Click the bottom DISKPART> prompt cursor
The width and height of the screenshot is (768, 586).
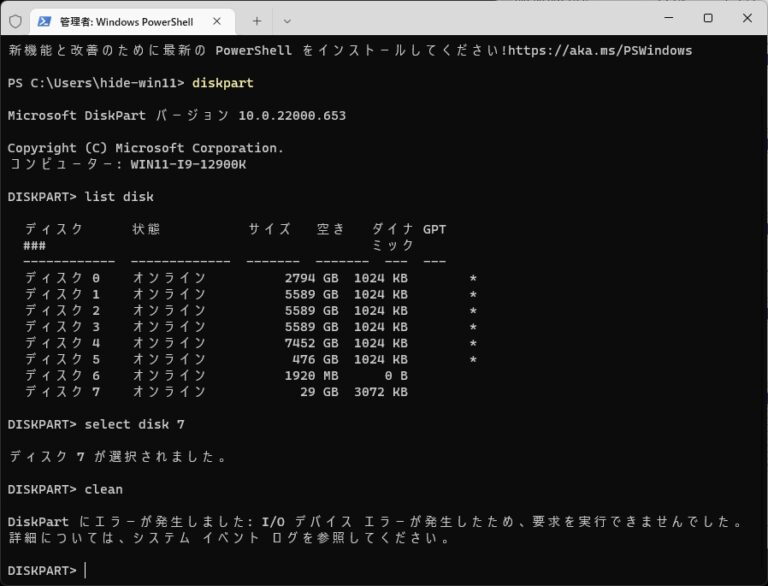tap(86, 570)
